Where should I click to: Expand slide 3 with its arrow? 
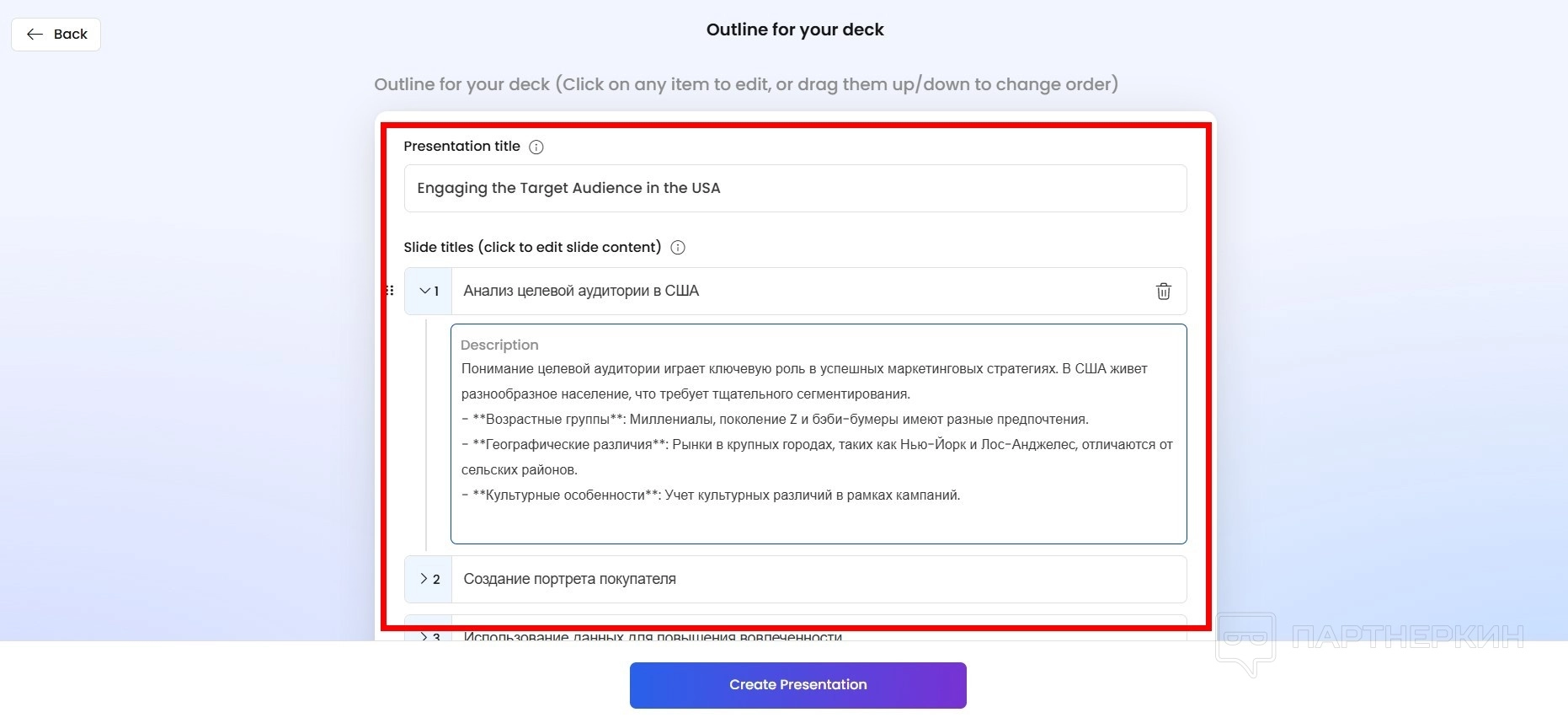point(424,636)
